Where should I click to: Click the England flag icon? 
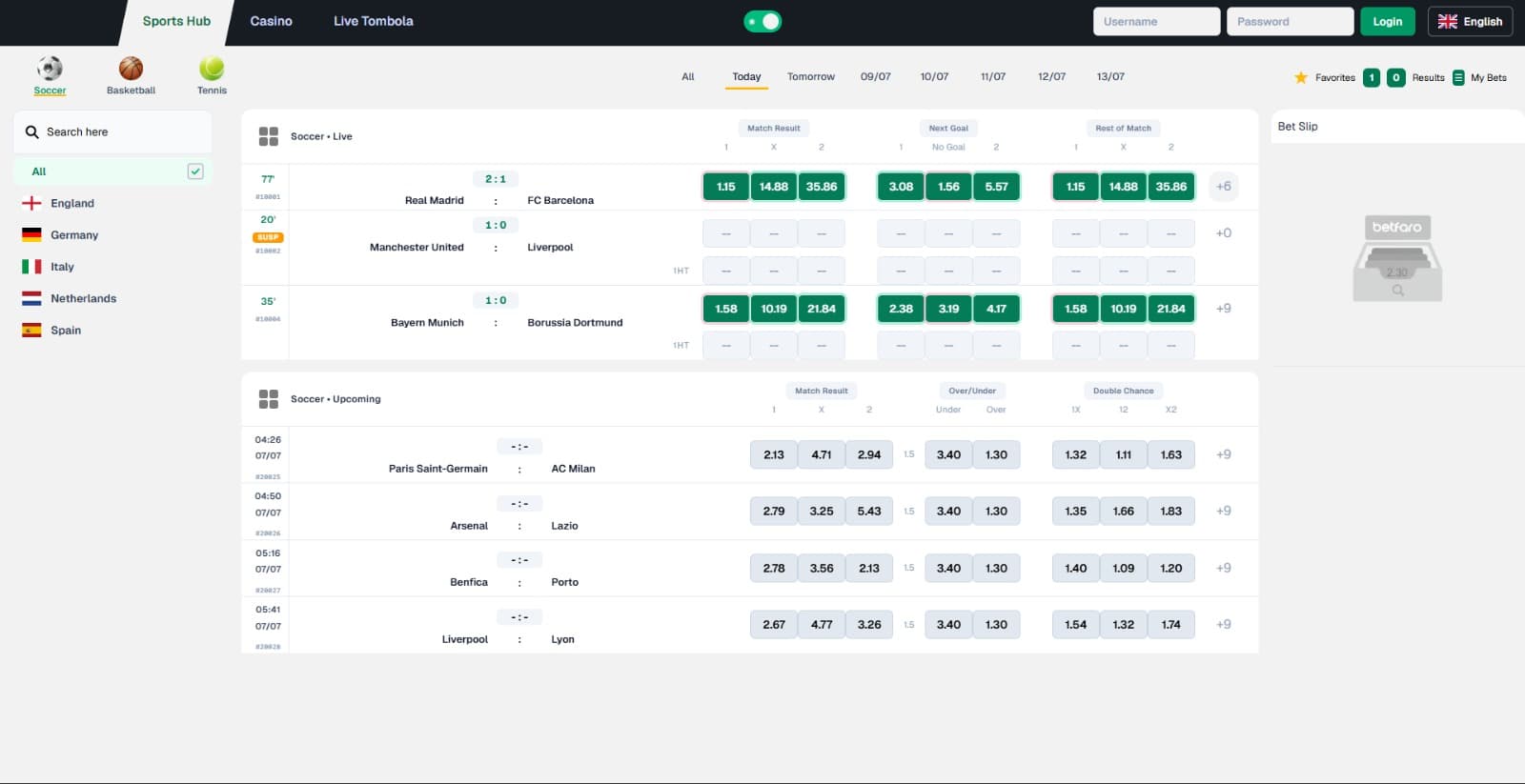click(x=31, y=203)
